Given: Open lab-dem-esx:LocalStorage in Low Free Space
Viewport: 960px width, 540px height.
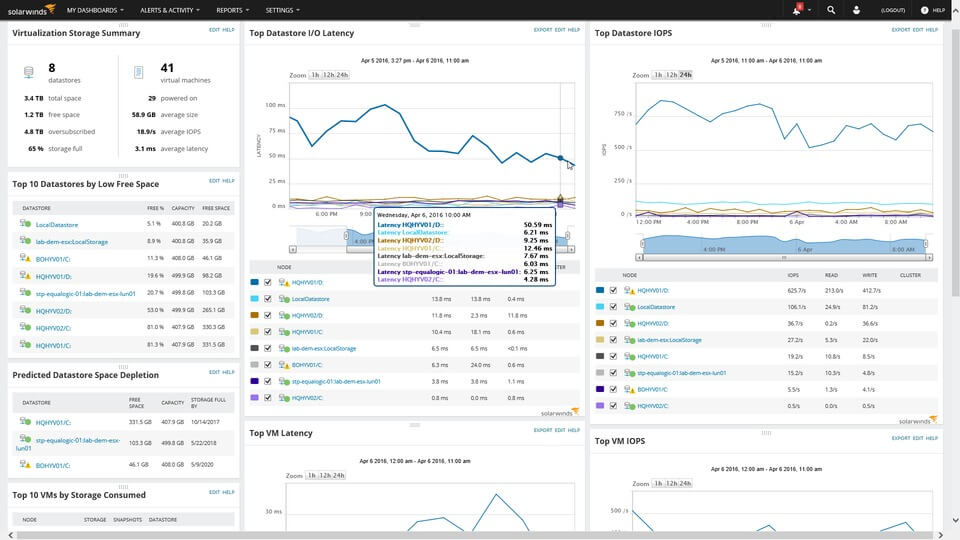Looking at the screenshot, I should pyautogui.click(x=72, y=242).
